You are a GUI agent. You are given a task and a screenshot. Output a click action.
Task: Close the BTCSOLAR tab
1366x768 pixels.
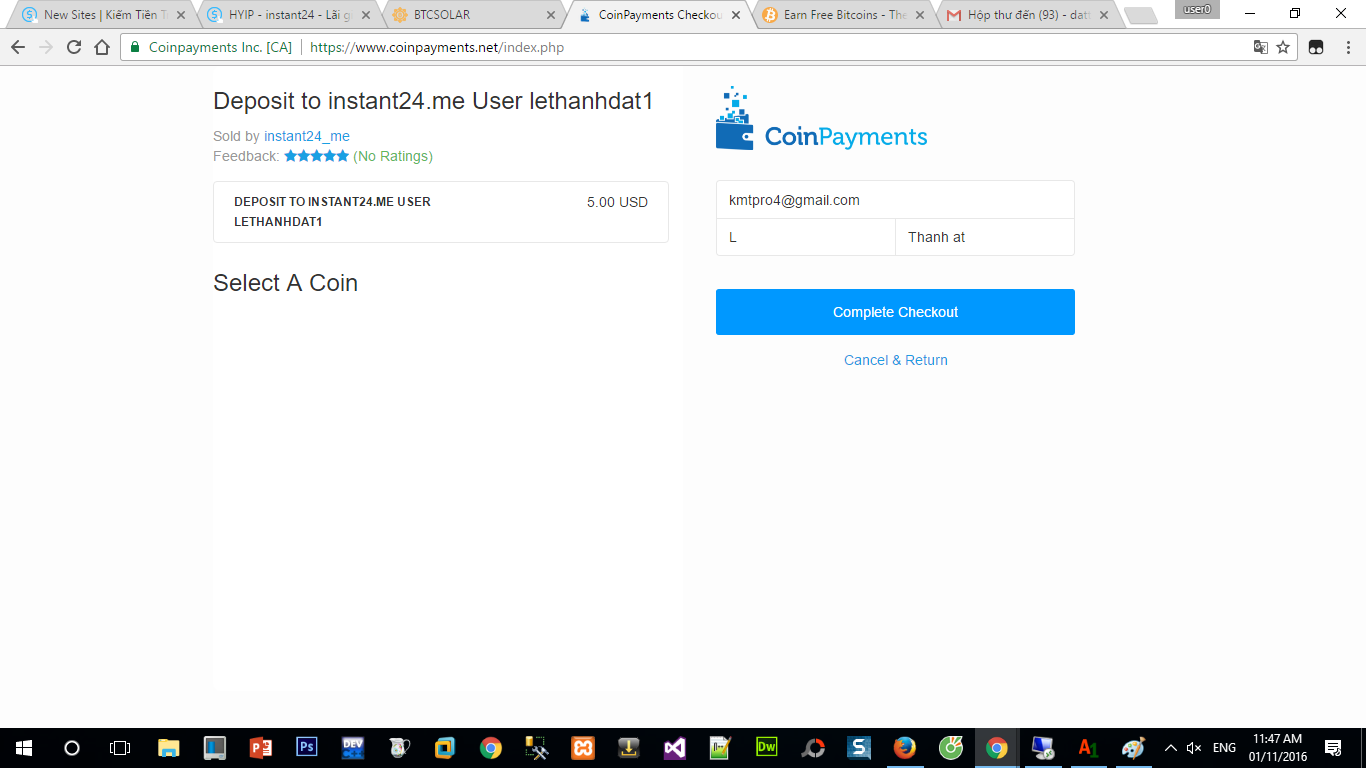pos(550,15)
